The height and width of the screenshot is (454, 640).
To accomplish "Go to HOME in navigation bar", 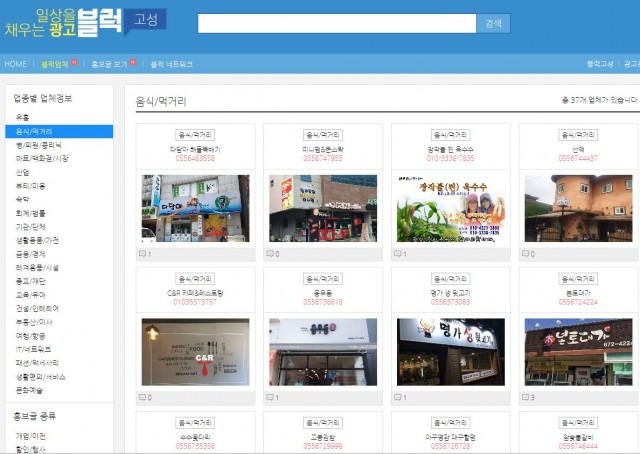I will pyautogui.click(x=16, y=64).
